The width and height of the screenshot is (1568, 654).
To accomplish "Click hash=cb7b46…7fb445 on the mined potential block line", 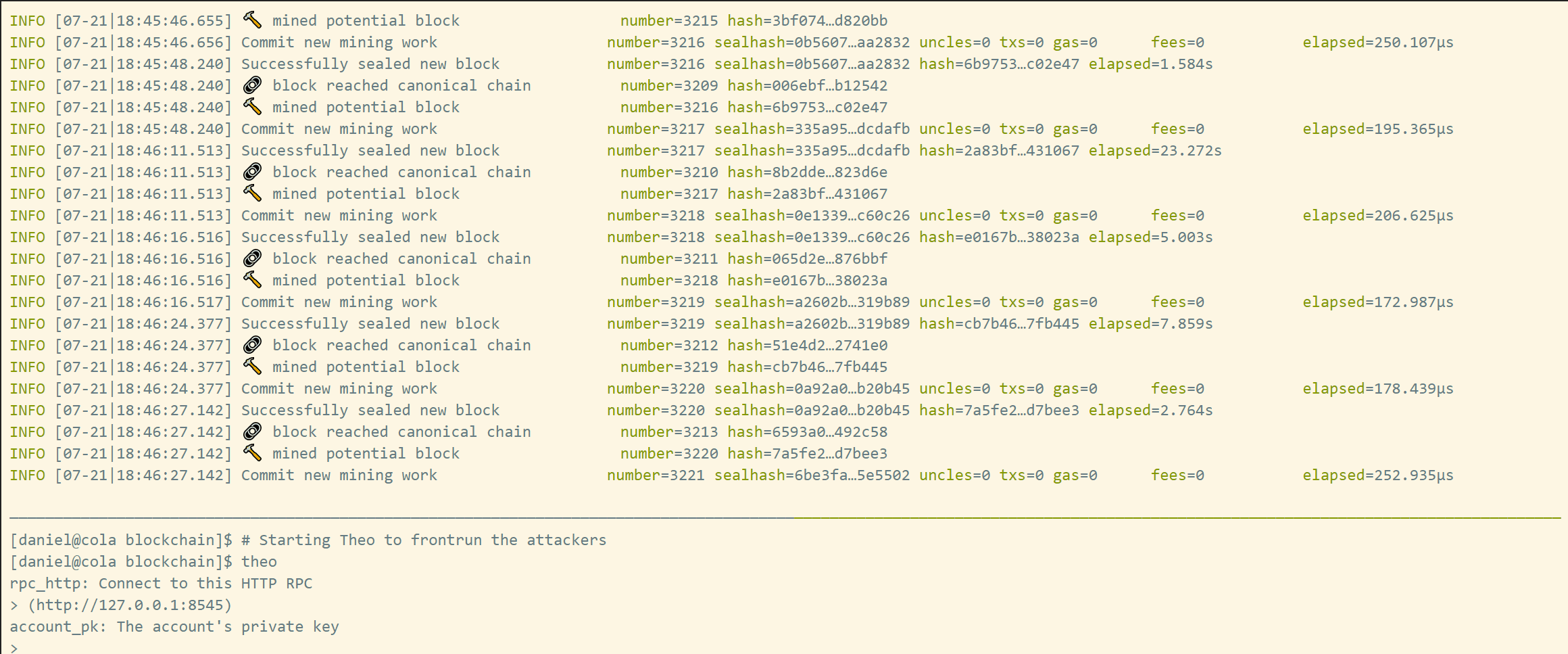I will 808,367.
